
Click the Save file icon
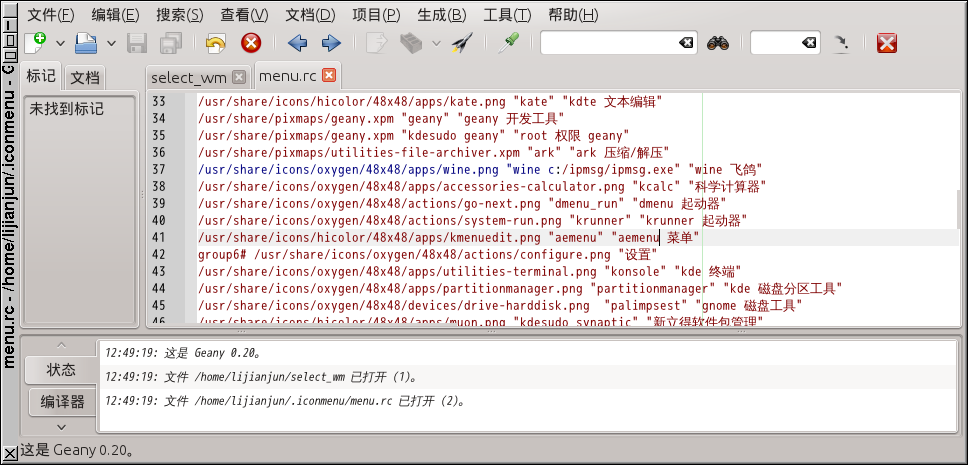(x=137, y=43)
